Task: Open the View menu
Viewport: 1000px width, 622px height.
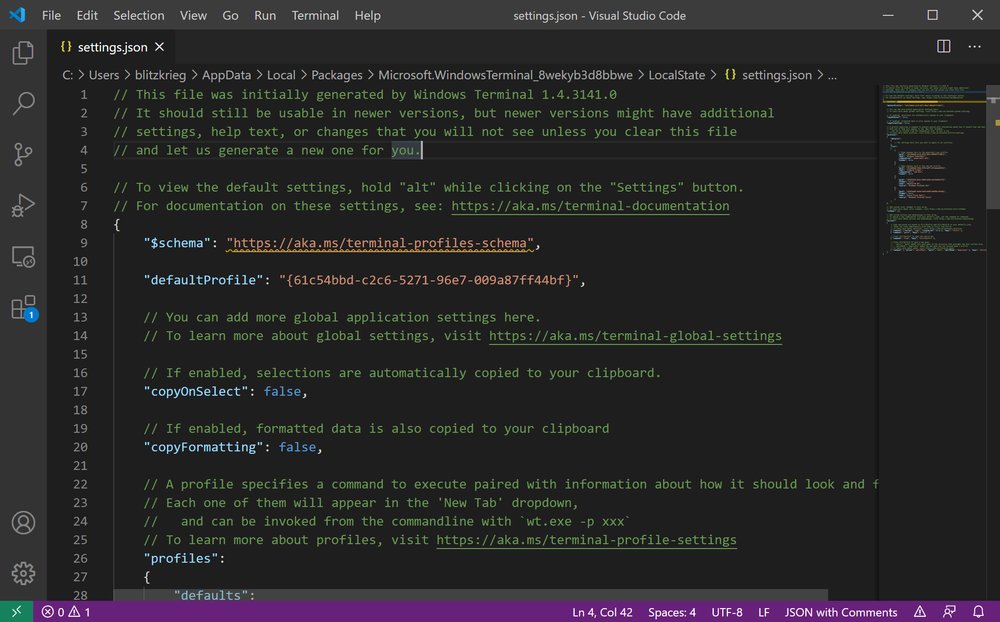Action: [x=193, y=15]
